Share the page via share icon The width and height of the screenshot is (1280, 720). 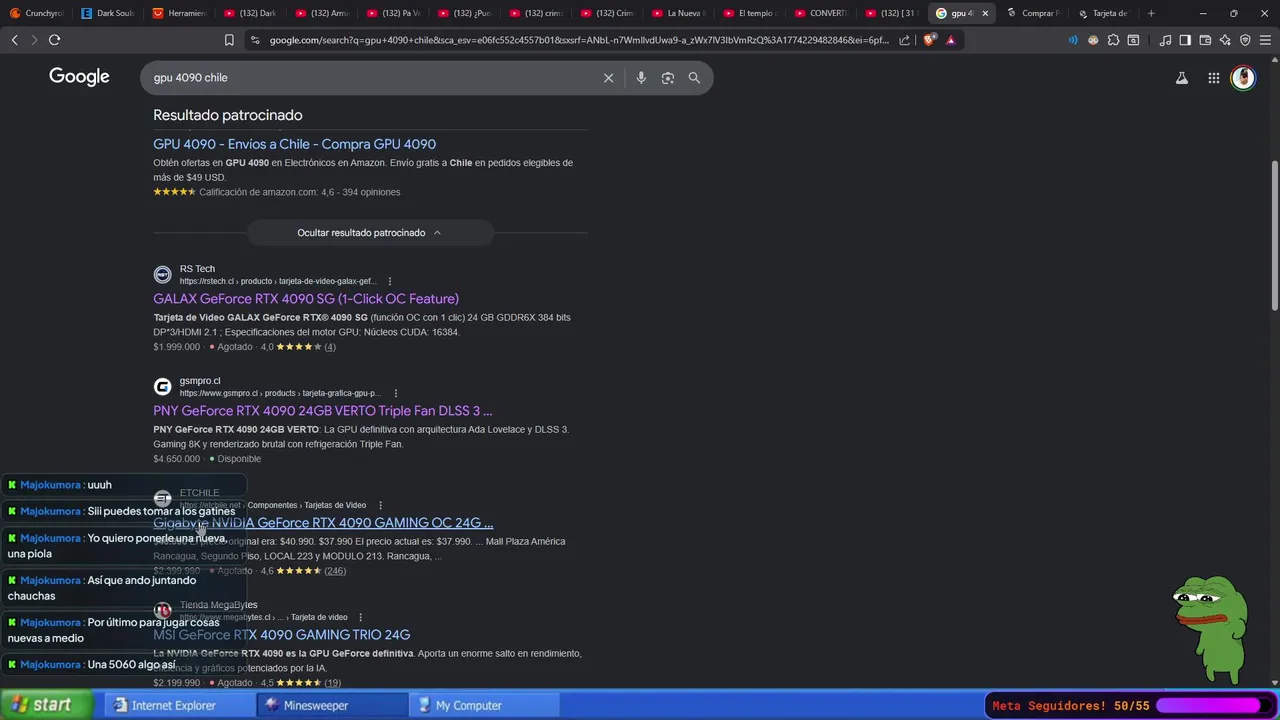tap(905, 40)
